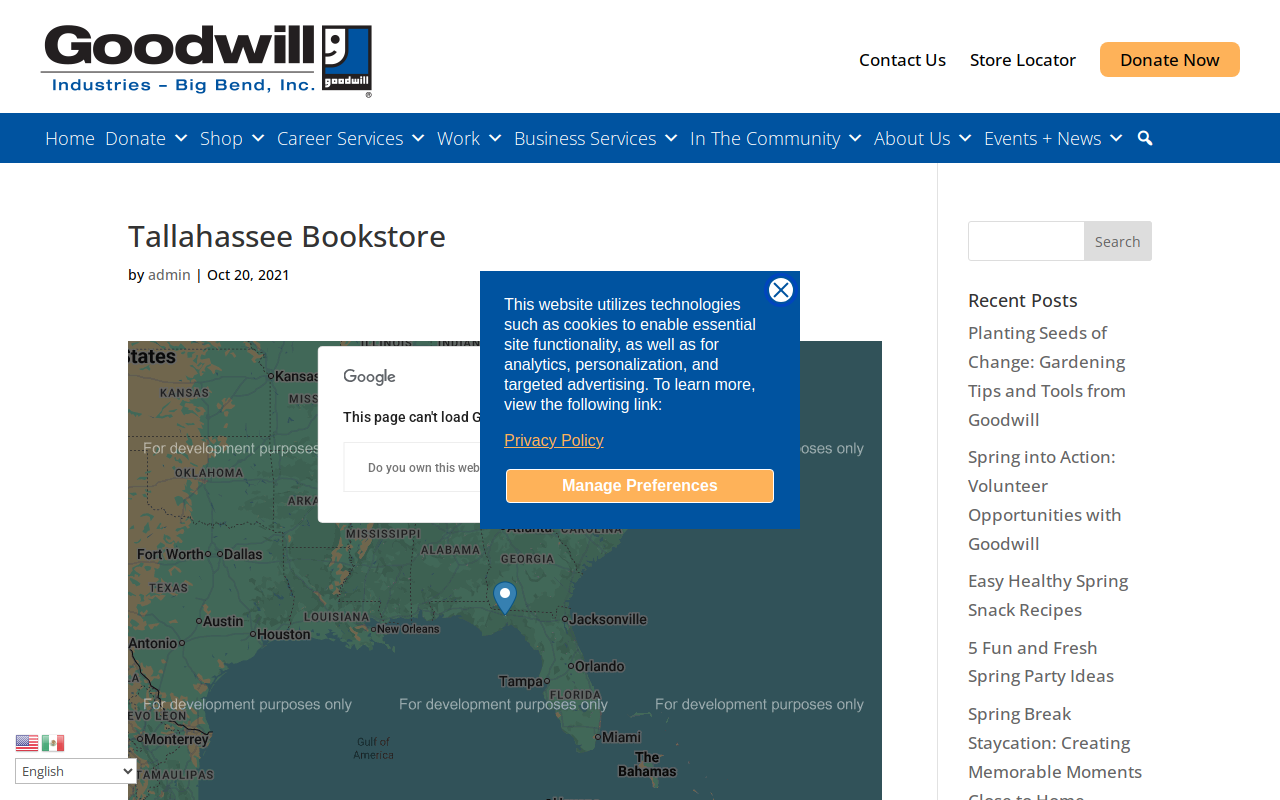Go to Home in the navigation bar
This screenshot has height=800, width=1280.
point(70,138)
